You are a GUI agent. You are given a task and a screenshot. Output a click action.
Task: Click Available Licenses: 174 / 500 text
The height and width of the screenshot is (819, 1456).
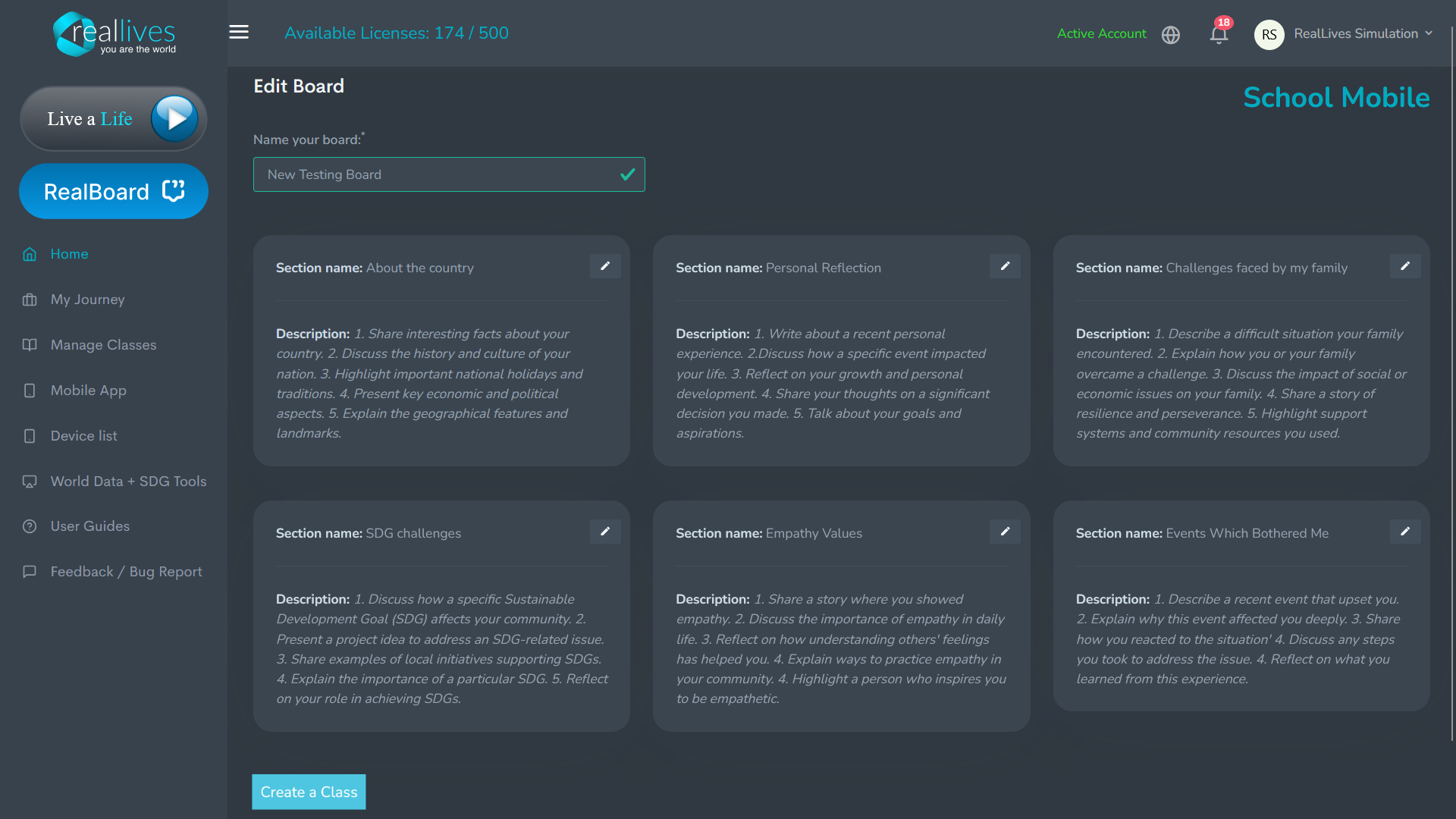pos(397,33)
